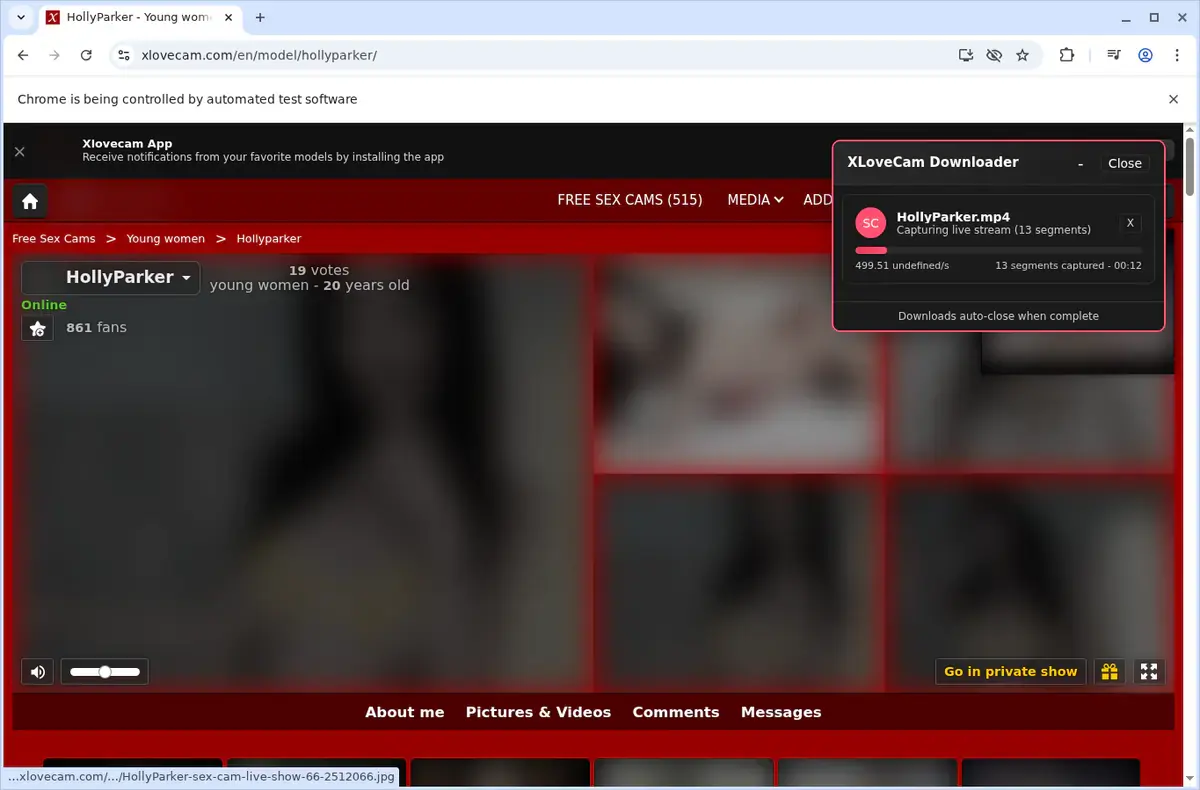
Task: Open the Chrome three-dot menu
Action: (x=1177, y=55)
